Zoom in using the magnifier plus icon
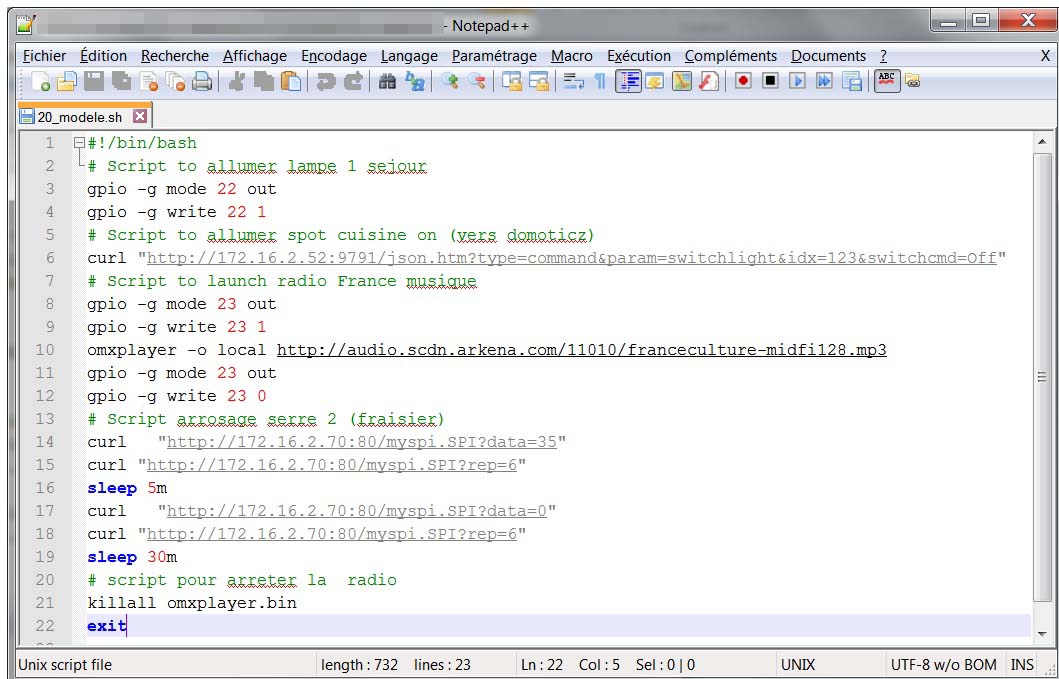 [x=450, y=82]
